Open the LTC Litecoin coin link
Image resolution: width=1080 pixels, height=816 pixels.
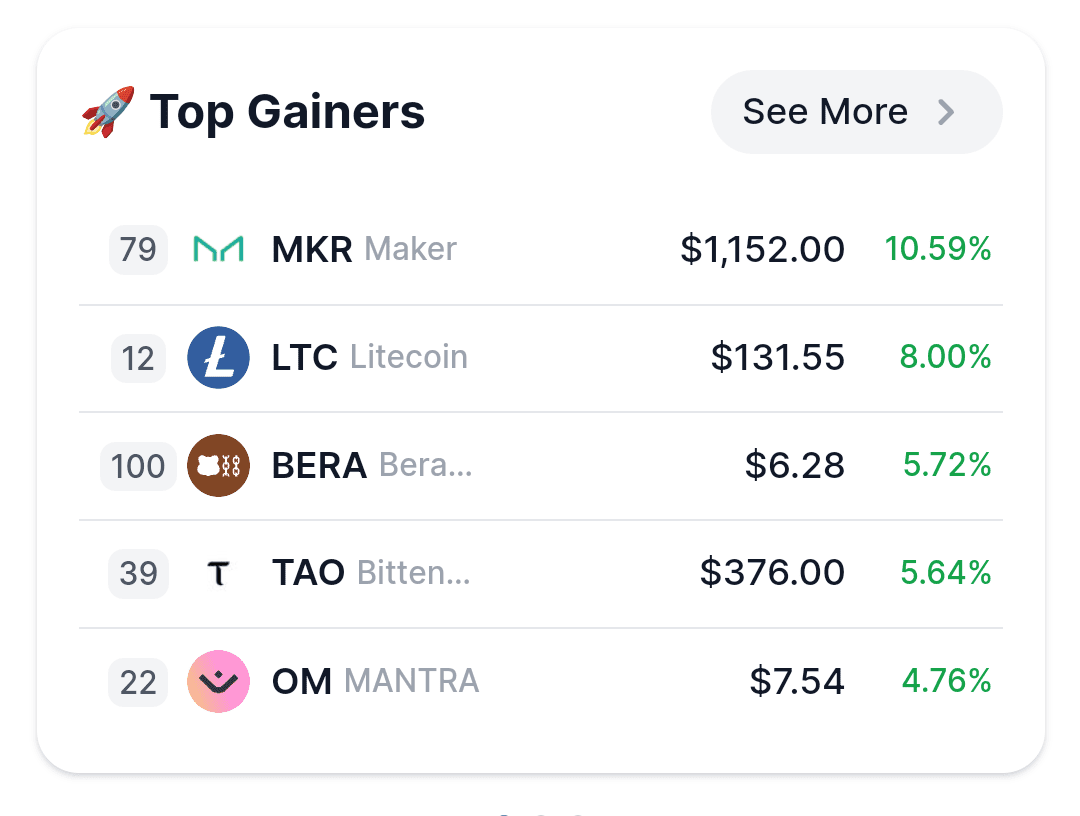pyautogui.click(x=369, y=357)
